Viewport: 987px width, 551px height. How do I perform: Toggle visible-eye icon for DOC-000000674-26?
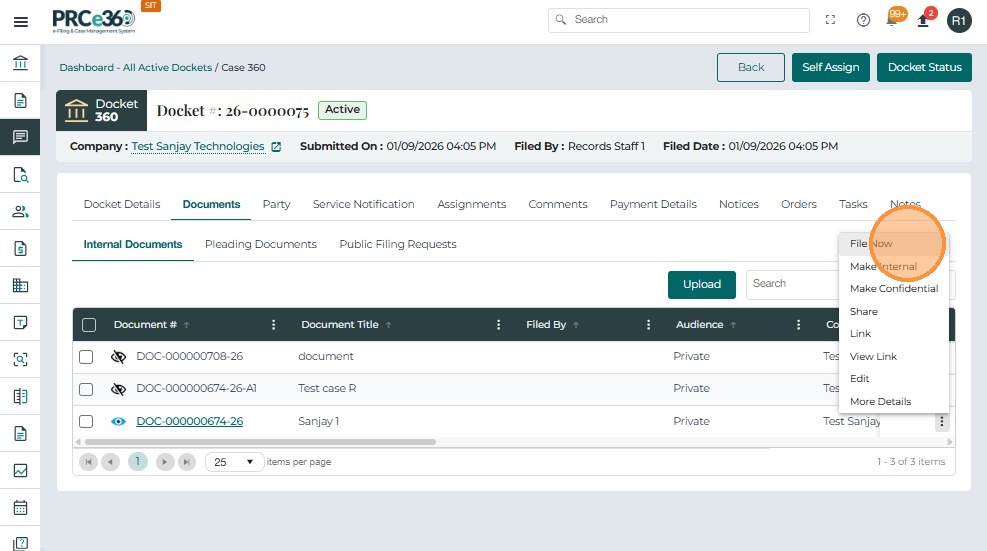[x=118, y=421]
